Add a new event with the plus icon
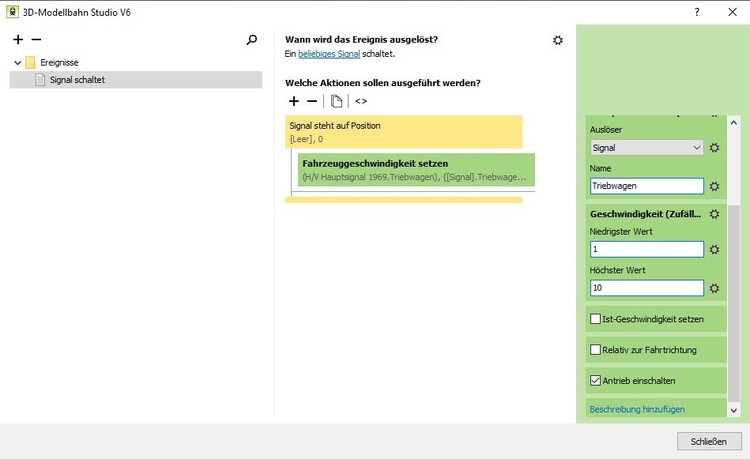The width and height of the screenshot is (750, 459). [18, 40]
